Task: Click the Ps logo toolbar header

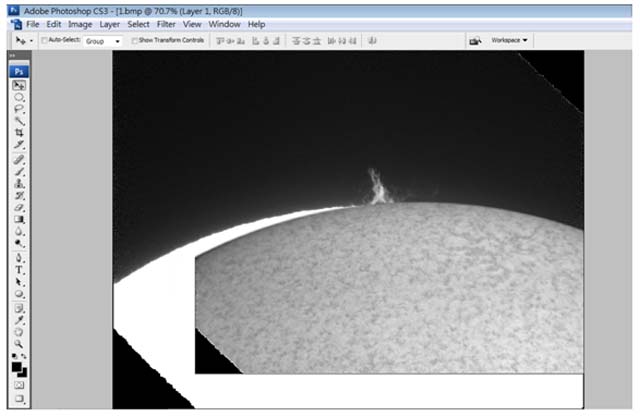Action: (x=19, y=72)
